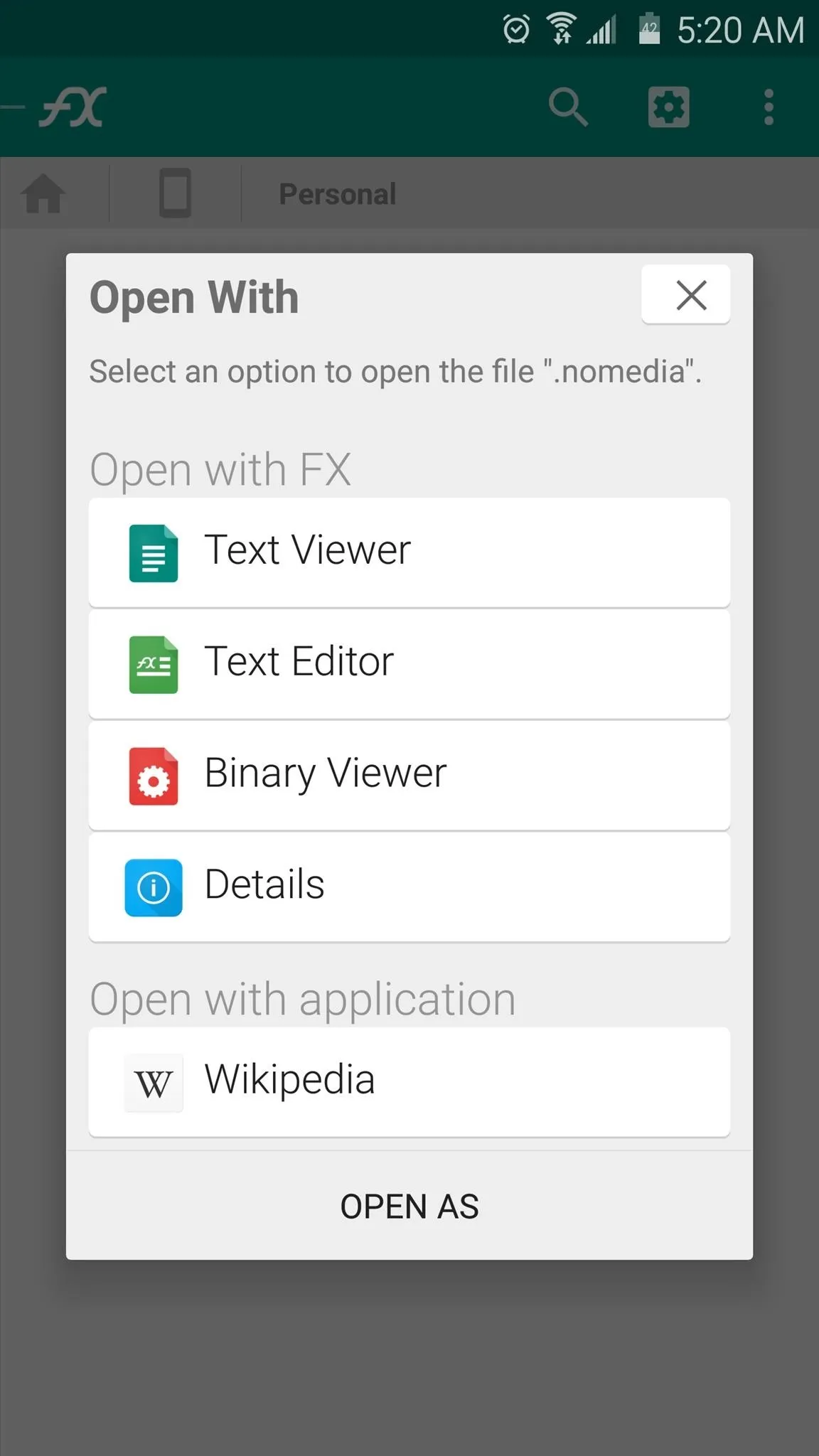Tap the green FX Text Editor icon
Screen dimensions: 819x1456
154,665
